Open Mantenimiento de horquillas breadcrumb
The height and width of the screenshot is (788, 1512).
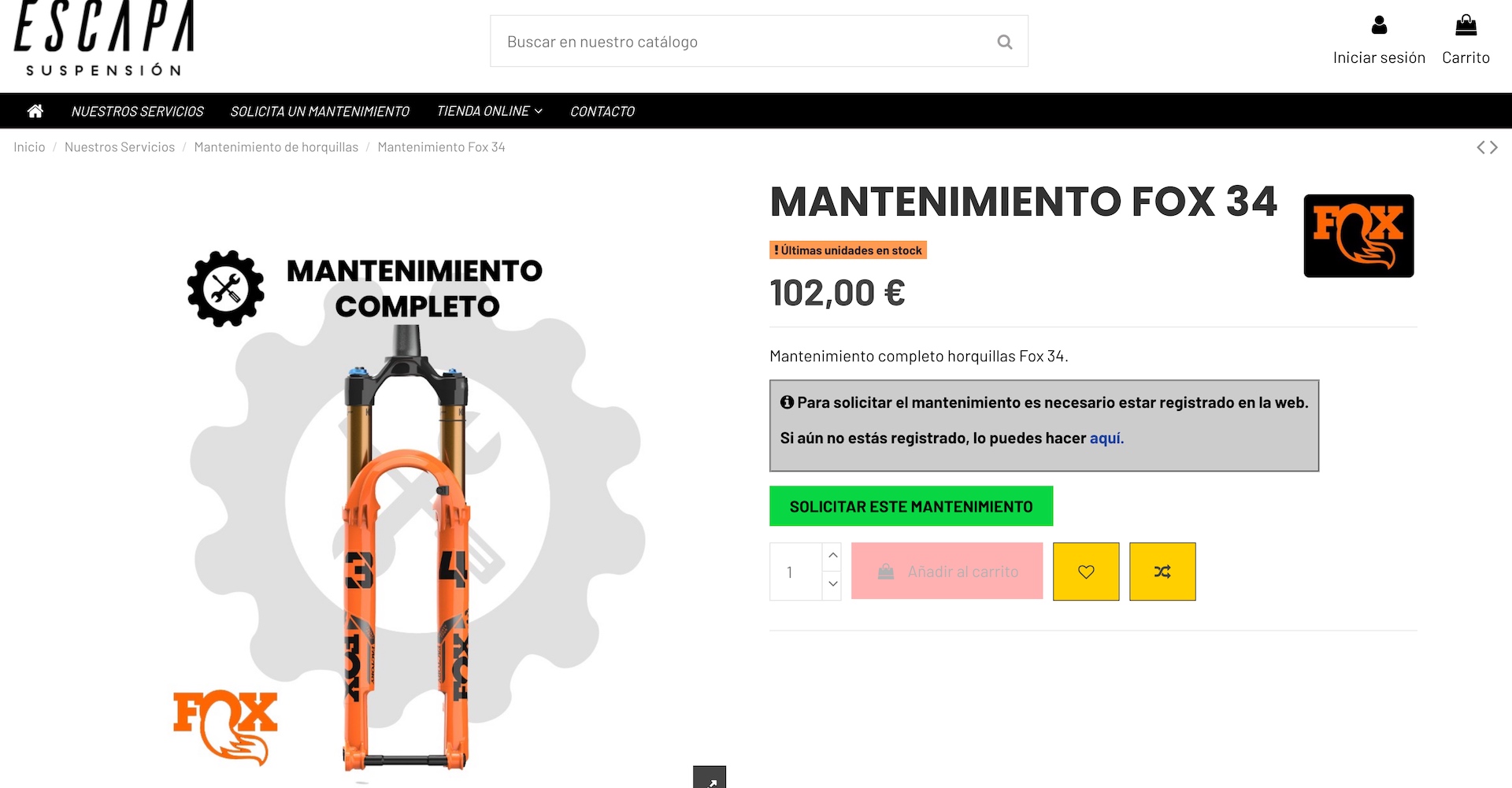[x=276, y=147]
